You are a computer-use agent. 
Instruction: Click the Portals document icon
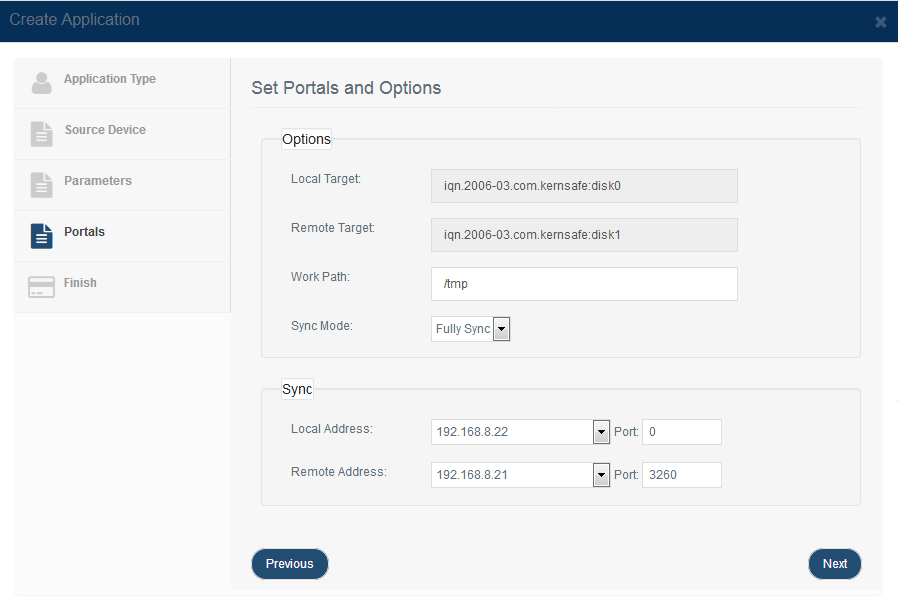pos(41,236)
